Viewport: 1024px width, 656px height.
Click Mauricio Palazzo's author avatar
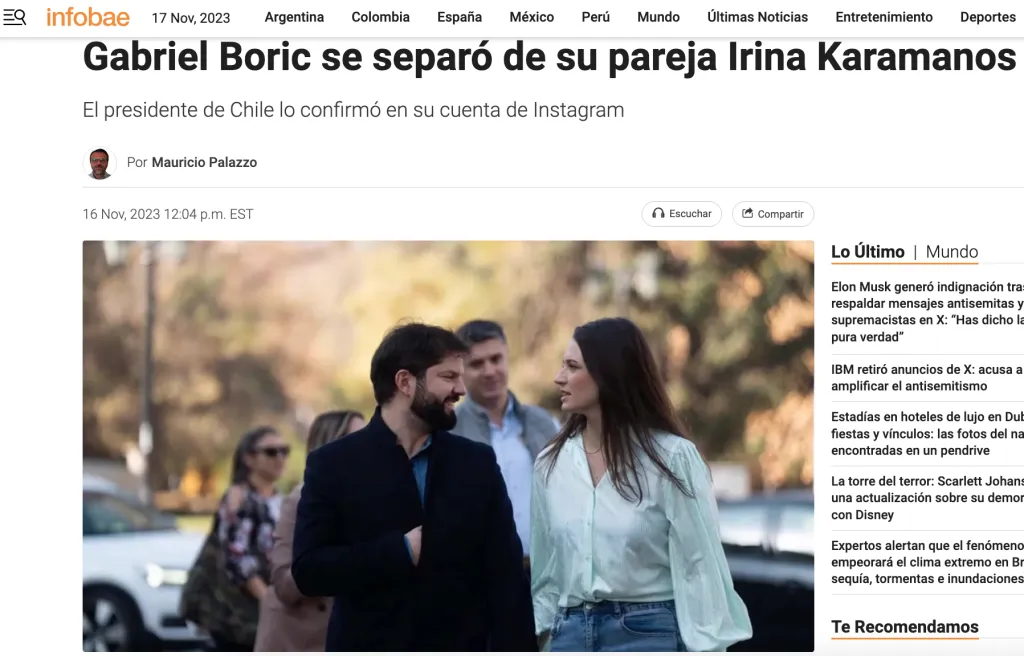[x=99, y=163]
